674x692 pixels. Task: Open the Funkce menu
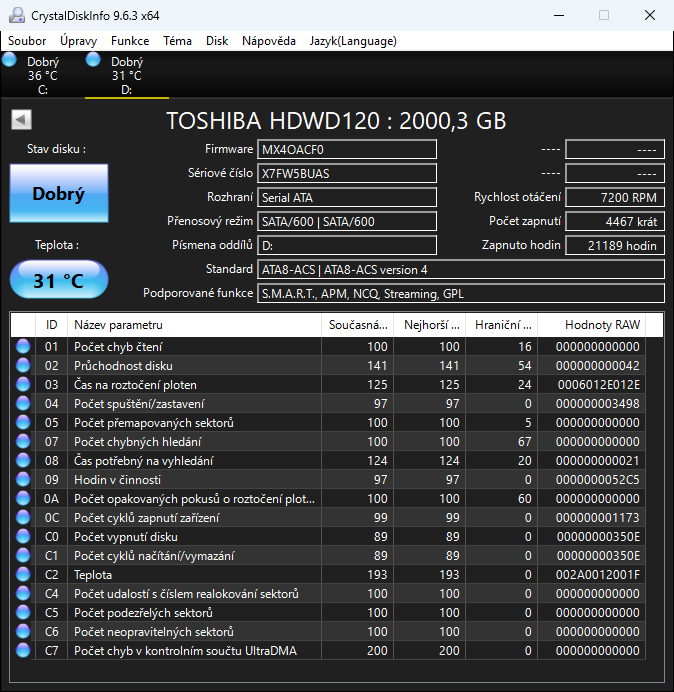pyautogui.click(x=130, y=41)
